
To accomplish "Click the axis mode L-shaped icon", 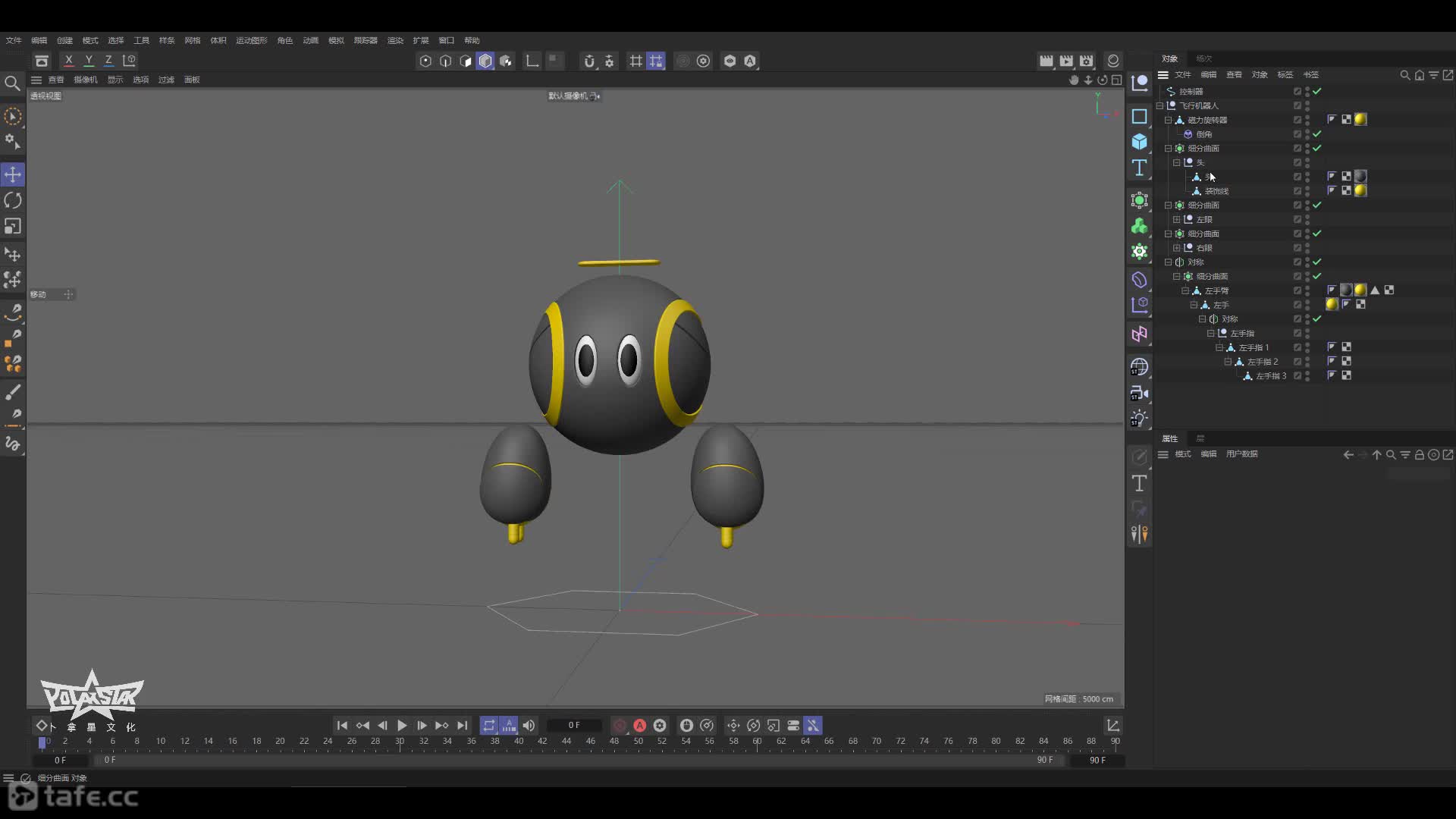I will (532, 61).
